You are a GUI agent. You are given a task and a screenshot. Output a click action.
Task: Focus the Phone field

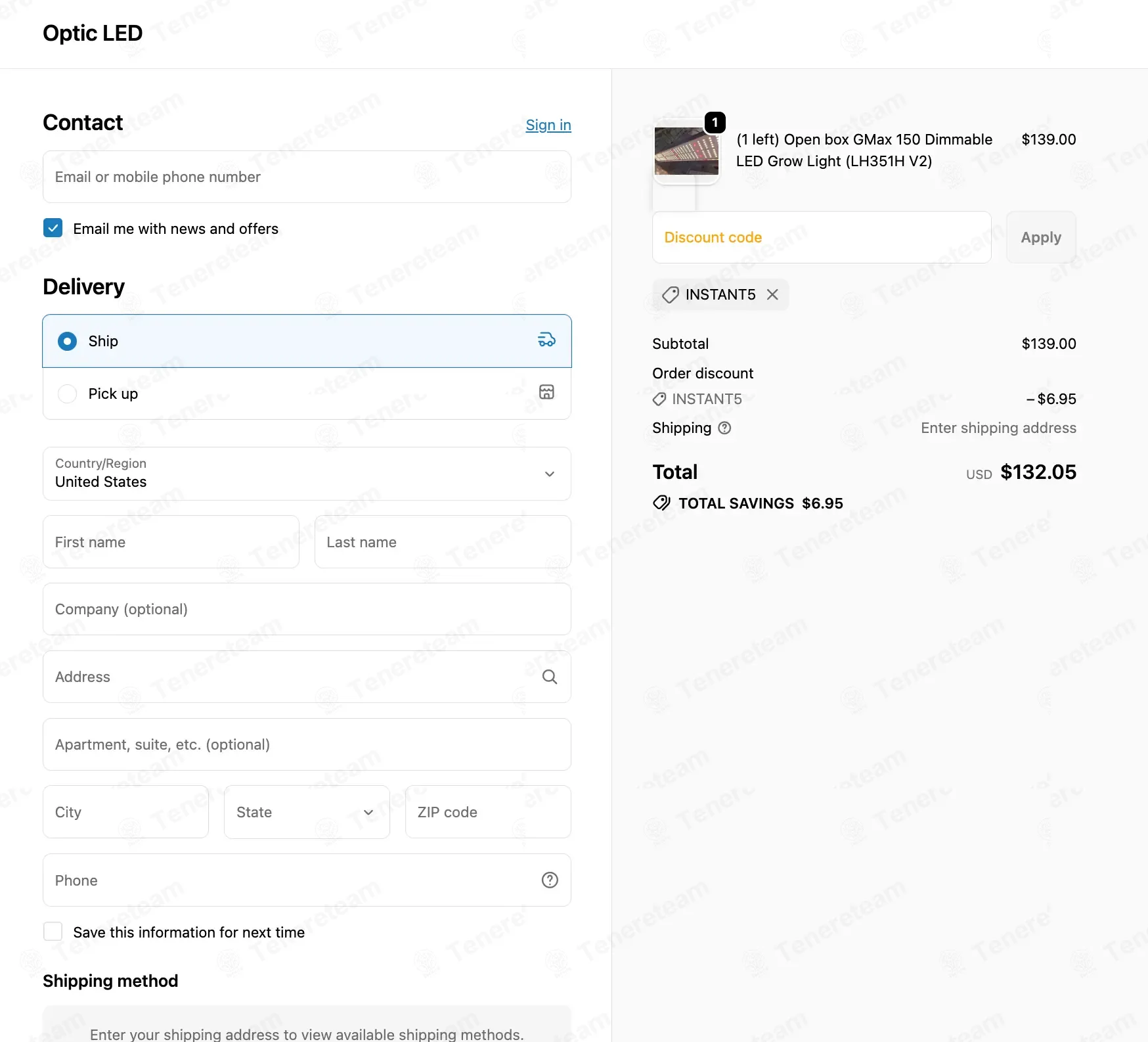307,880
